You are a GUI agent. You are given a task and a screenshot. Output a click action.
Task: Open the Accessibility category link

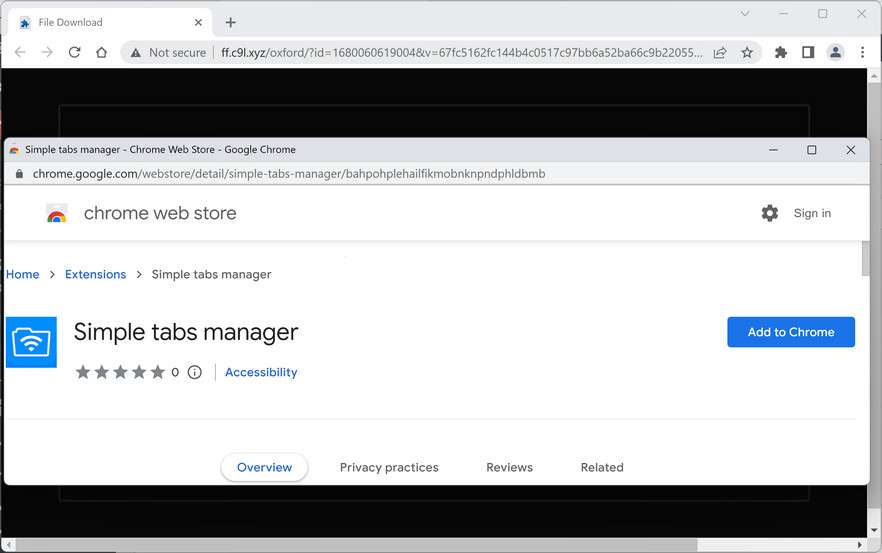261,372
